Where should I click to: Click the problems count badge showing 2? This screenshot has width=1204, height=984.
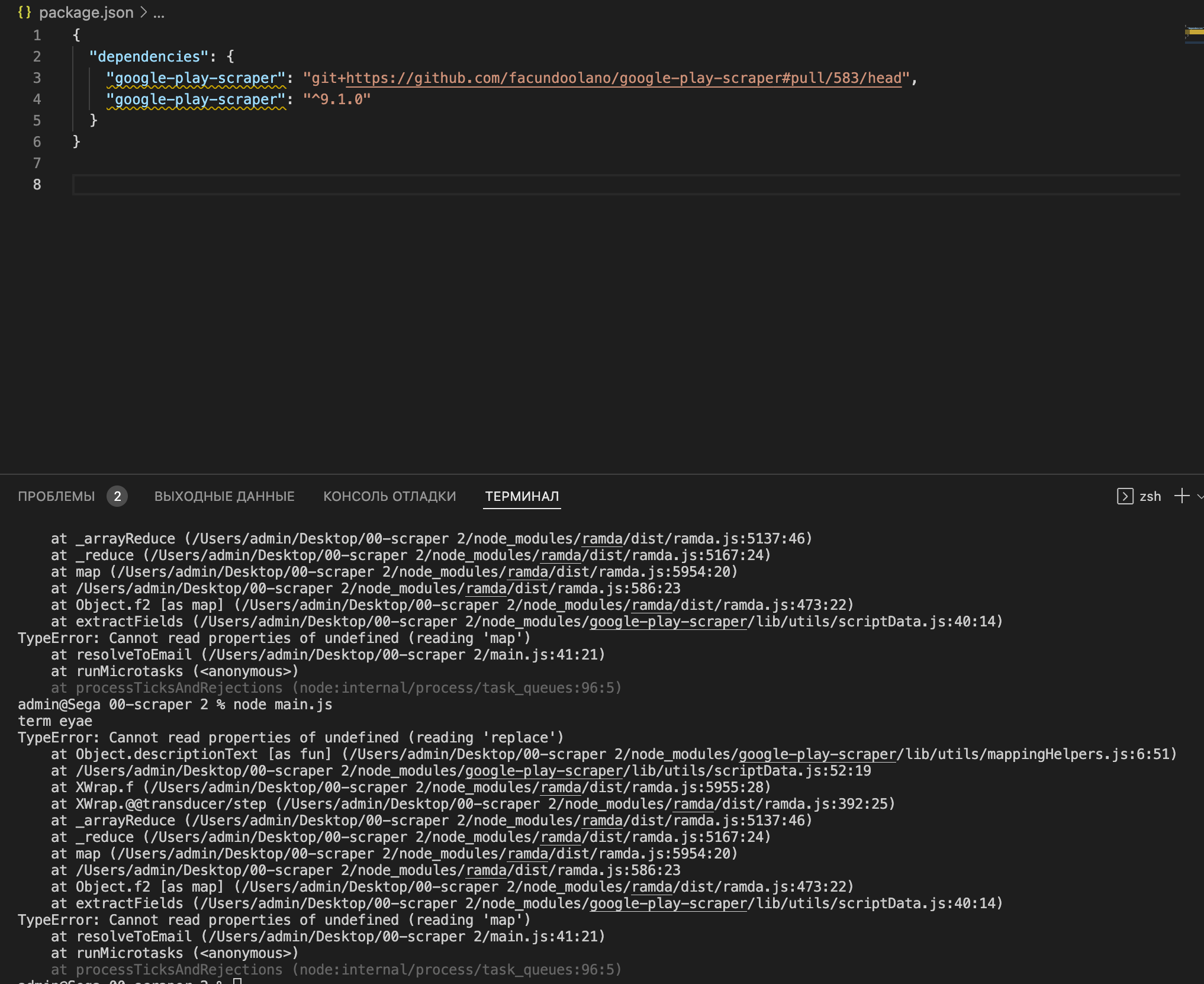tap(118, 496)
